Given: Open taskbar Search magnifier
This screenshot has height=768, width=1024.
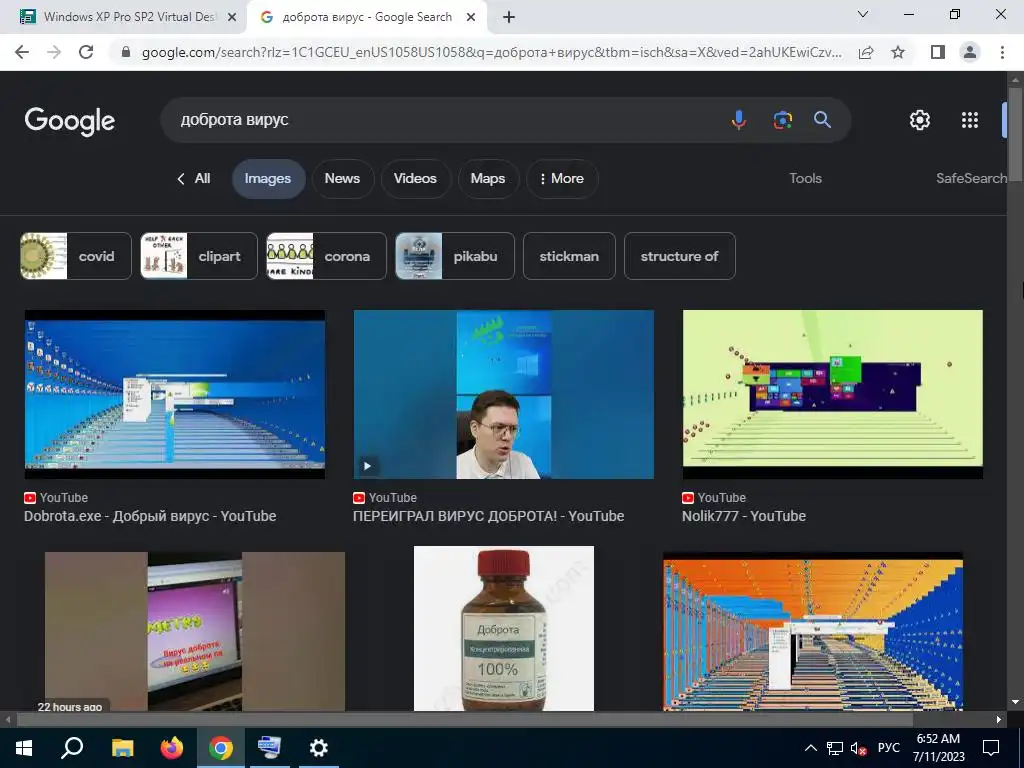Looking at the screenshot, I should pyautogui.click(x=72, y=748).
